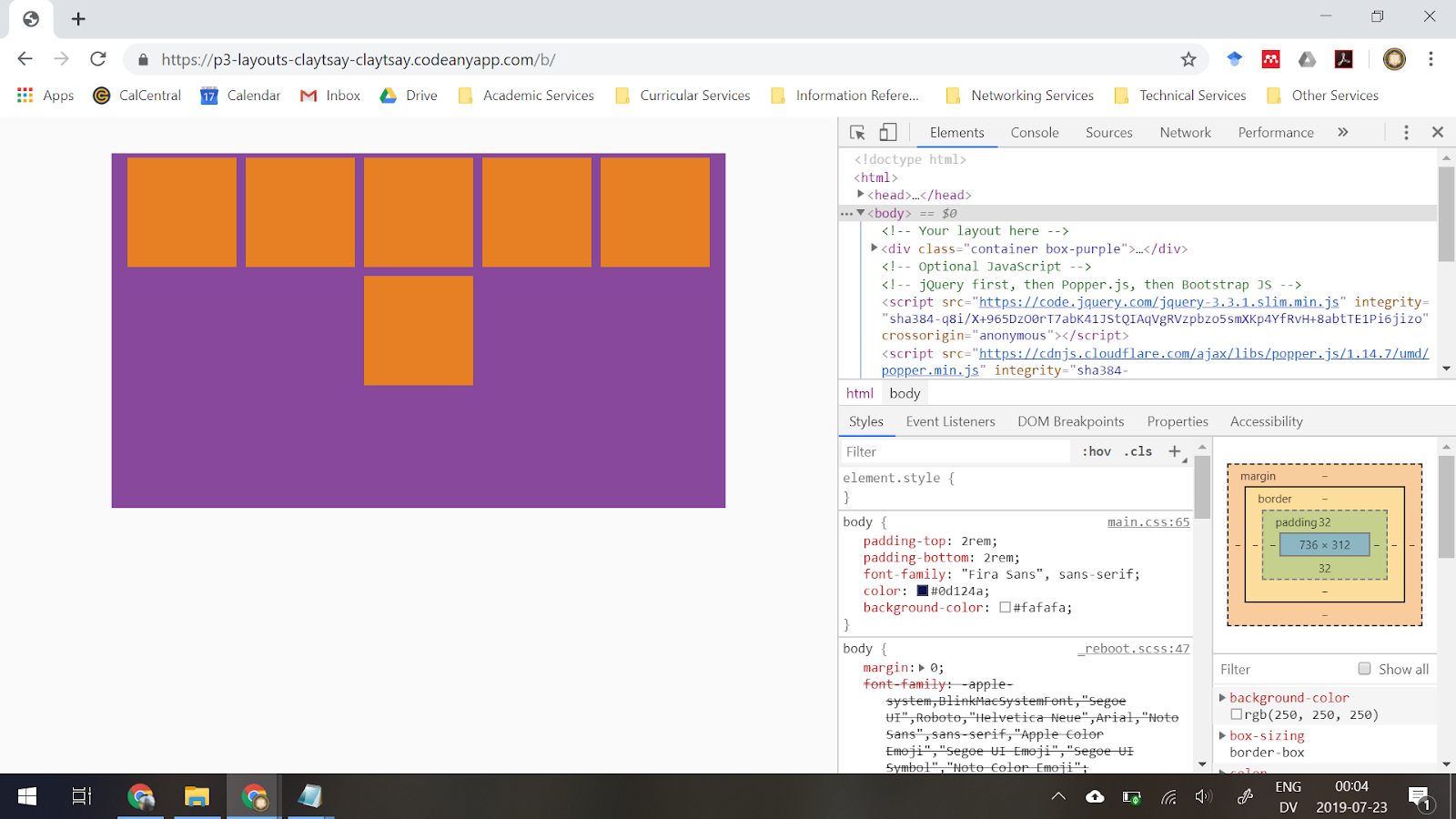Open Networking Services bookmark folder
The width and height of the screenshot is (1456, 819).
[x=1020, y=96]
